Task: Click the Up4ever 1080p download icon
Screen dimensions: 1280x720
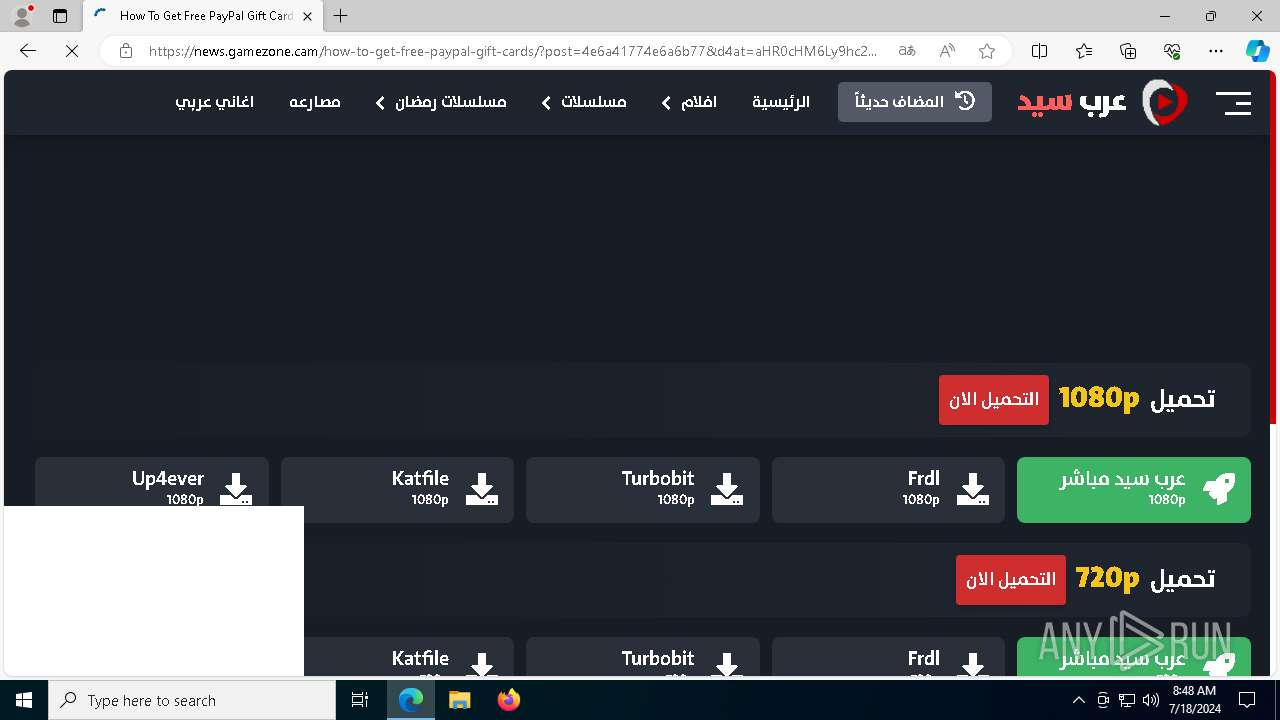Action: [x=236, y=489]
